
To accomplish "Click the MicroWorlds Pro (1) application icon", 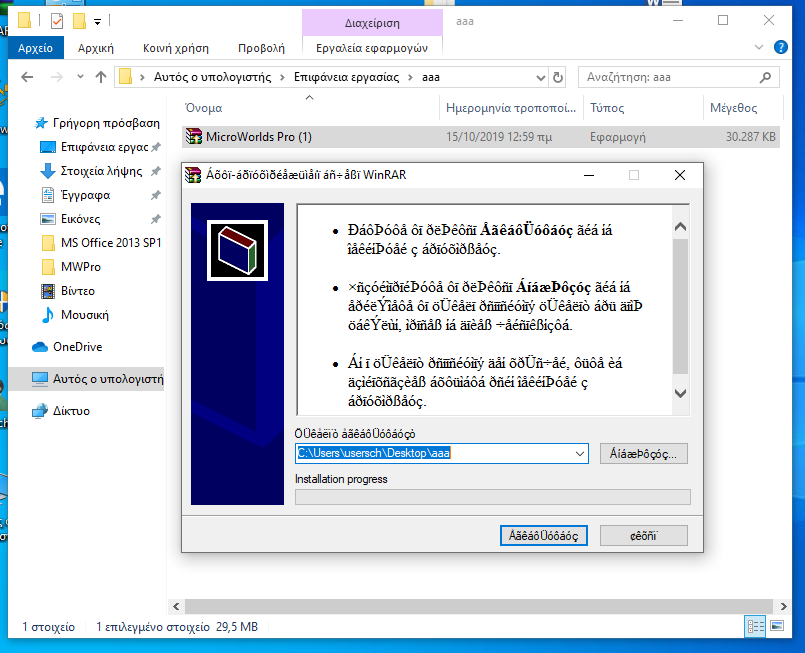I will (194, 137).
